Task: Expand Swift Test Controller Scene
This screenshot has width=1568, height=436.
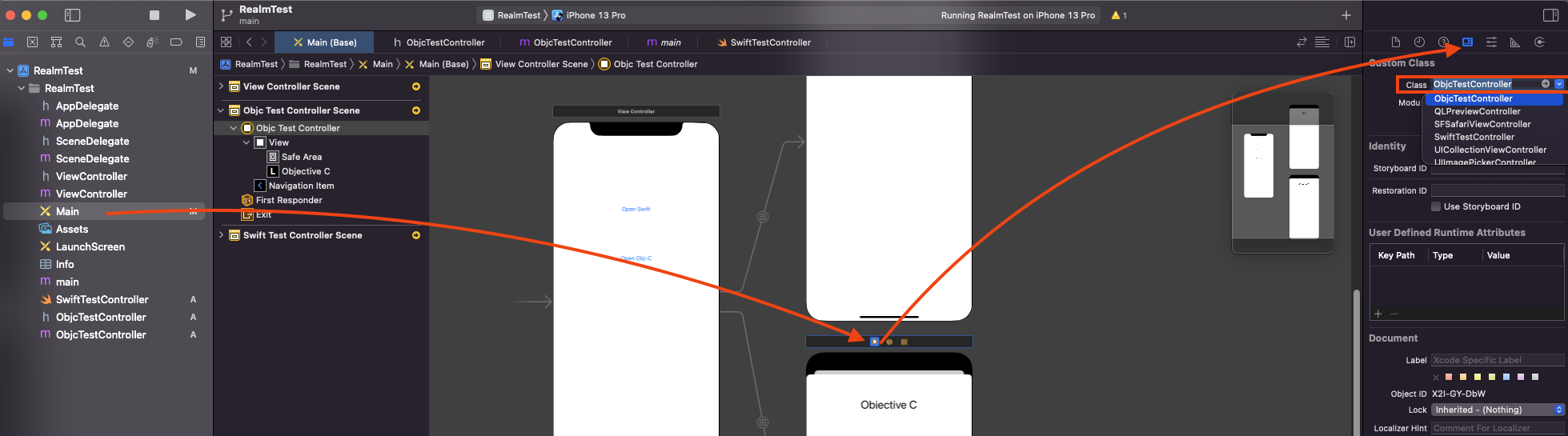Action: 221,235
